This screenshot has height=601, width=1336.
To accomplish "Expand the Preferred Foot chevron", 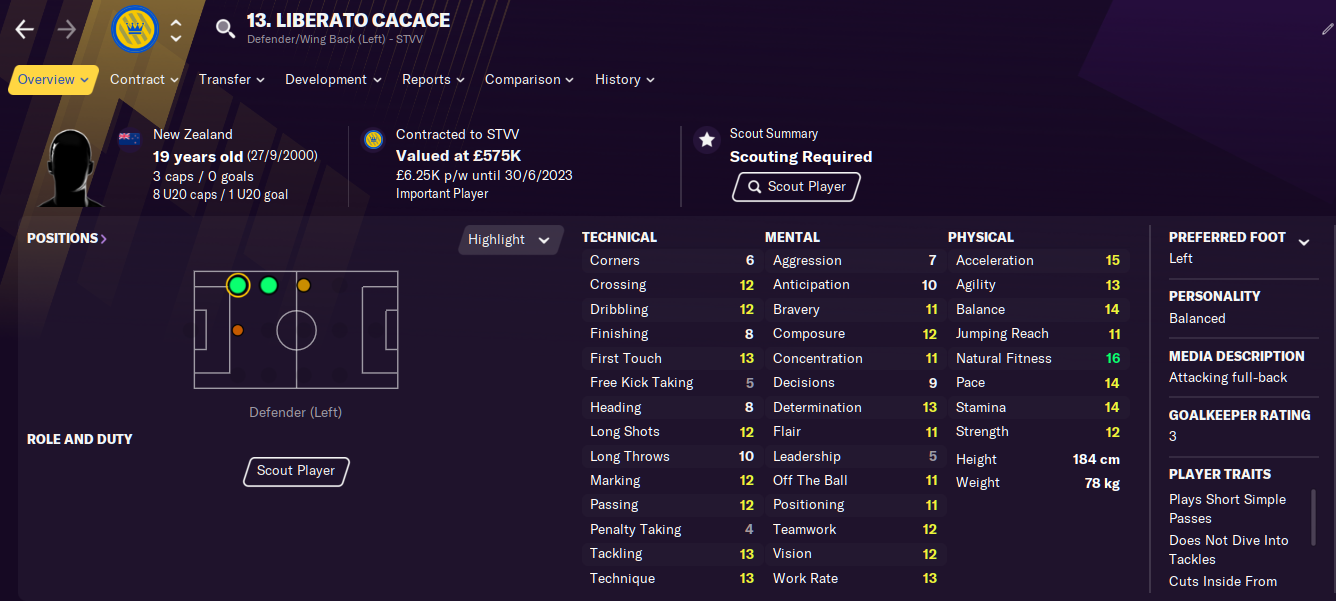I will tap(1303, 241).
